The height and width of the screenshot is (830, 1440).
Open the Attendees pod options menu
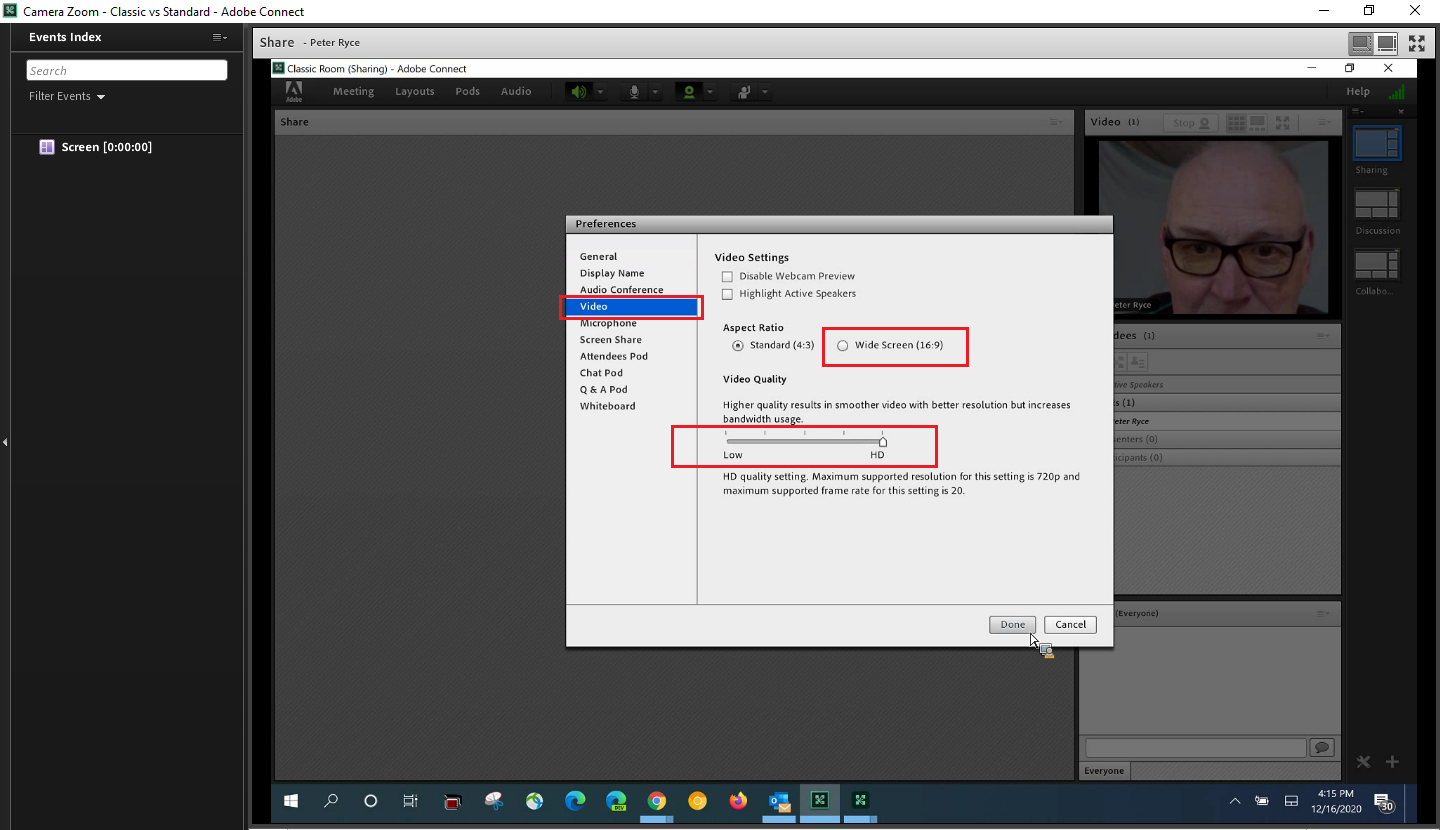coord(1325,335)
